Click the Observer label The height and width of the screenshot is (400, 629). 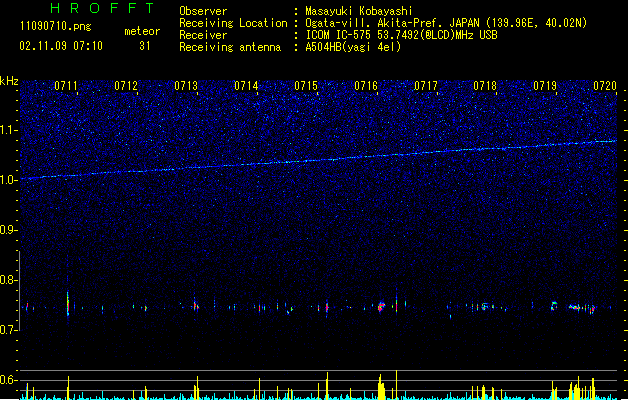tap(203, 11)
